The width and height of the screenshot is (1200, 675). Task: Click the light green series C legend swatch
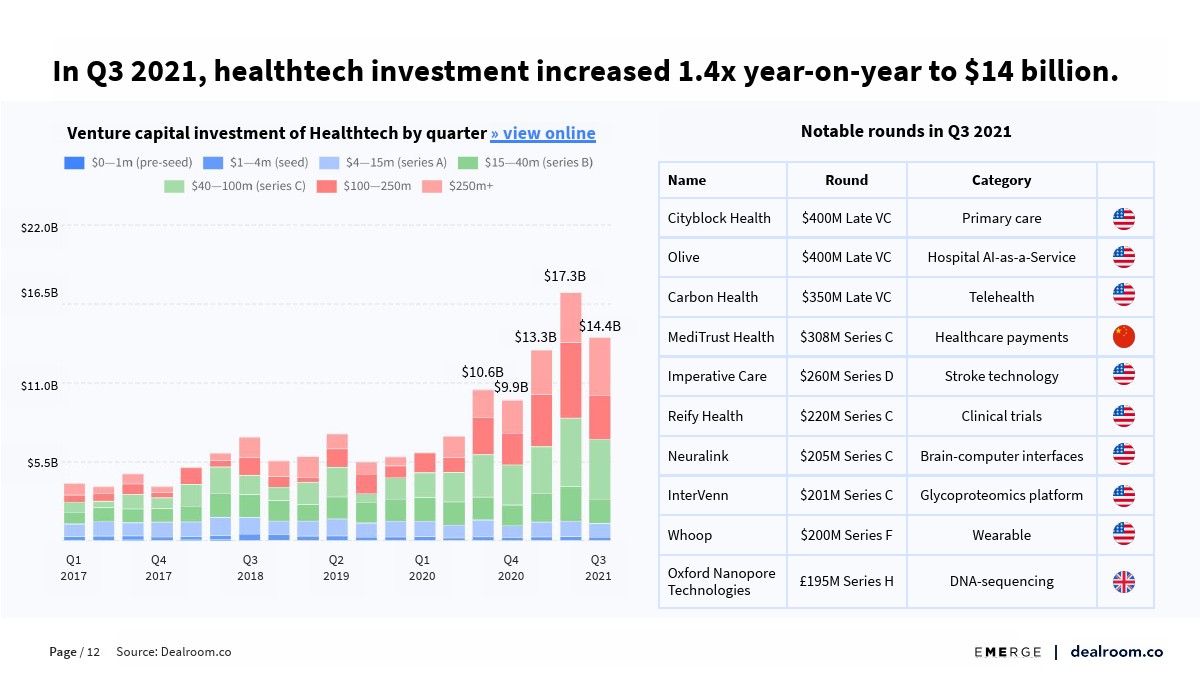click(x=174, y=186)
